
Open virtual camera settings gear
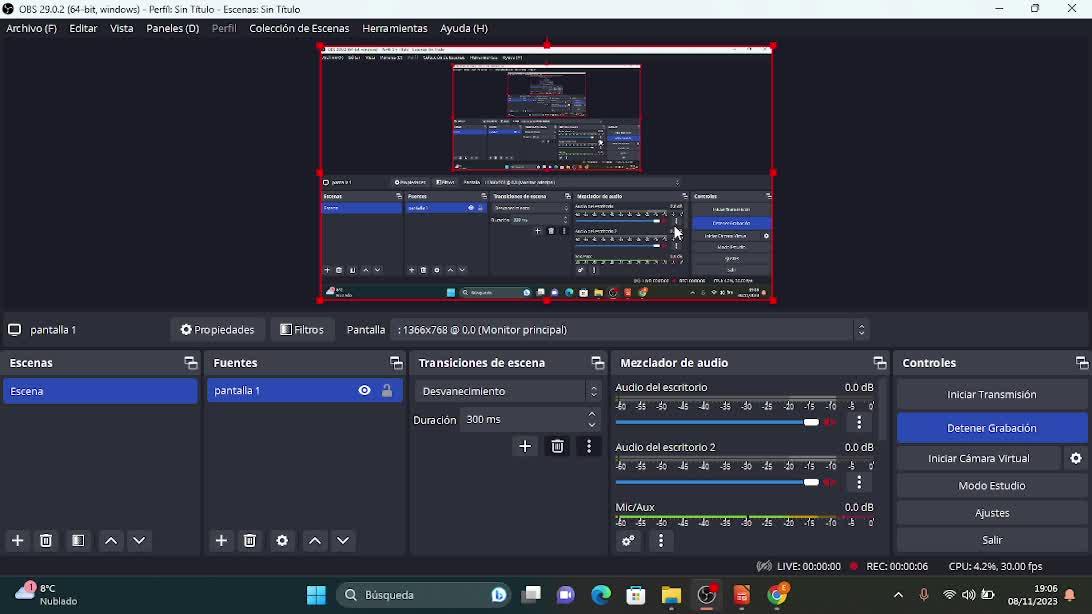(1076, 459)
